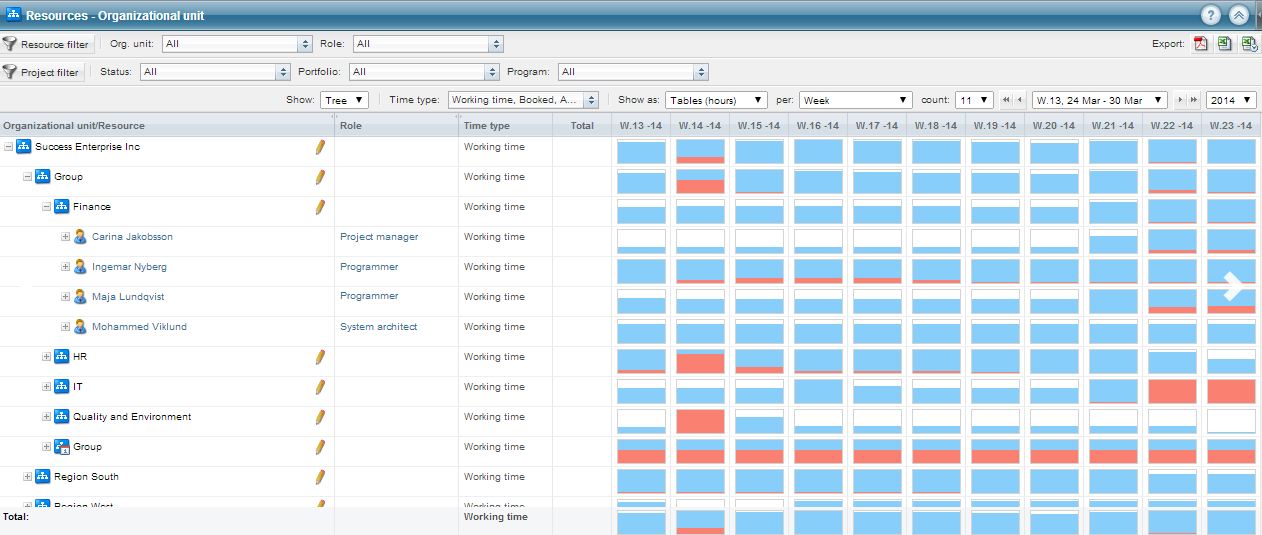The width and height of the screenshot is (1262, 535).
Task: Expand Carina Jakobsson's resource row
Action: (x=66, y=237)
